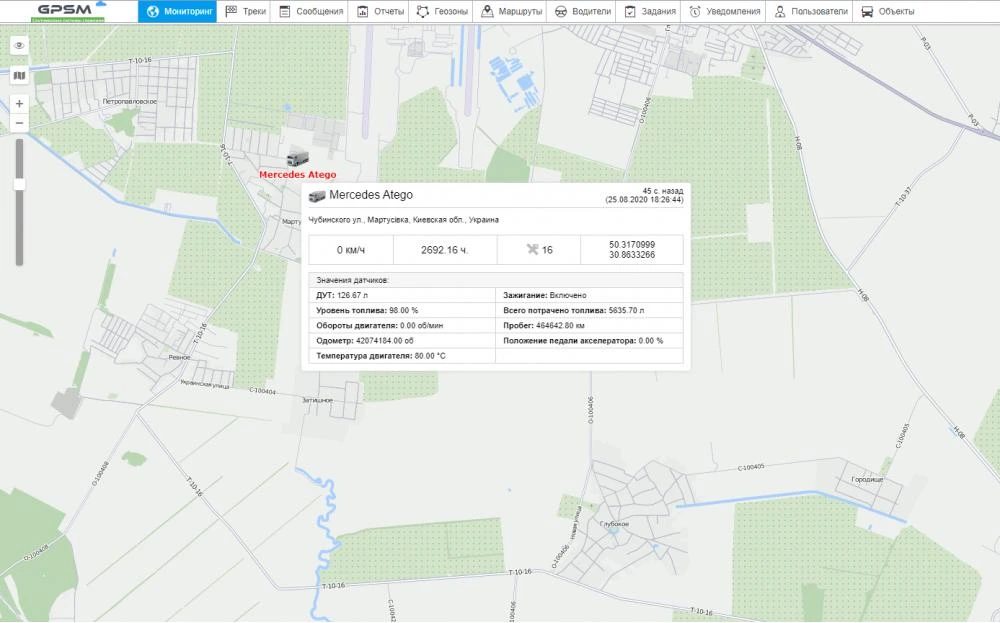Screen dimensions: 1000x623
Task: Open Уведомления using the bell icon
Action: [698, 12]
